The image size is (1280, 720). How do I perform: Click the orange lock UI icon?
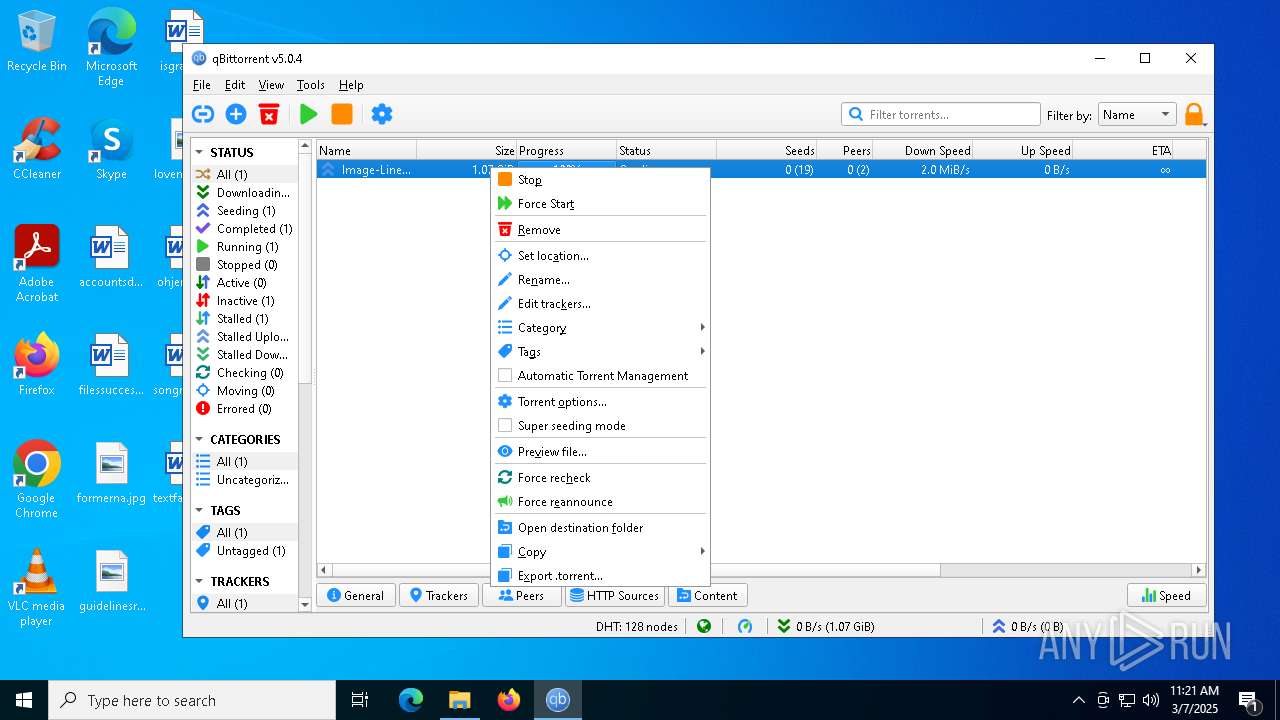coord(1194,115)
